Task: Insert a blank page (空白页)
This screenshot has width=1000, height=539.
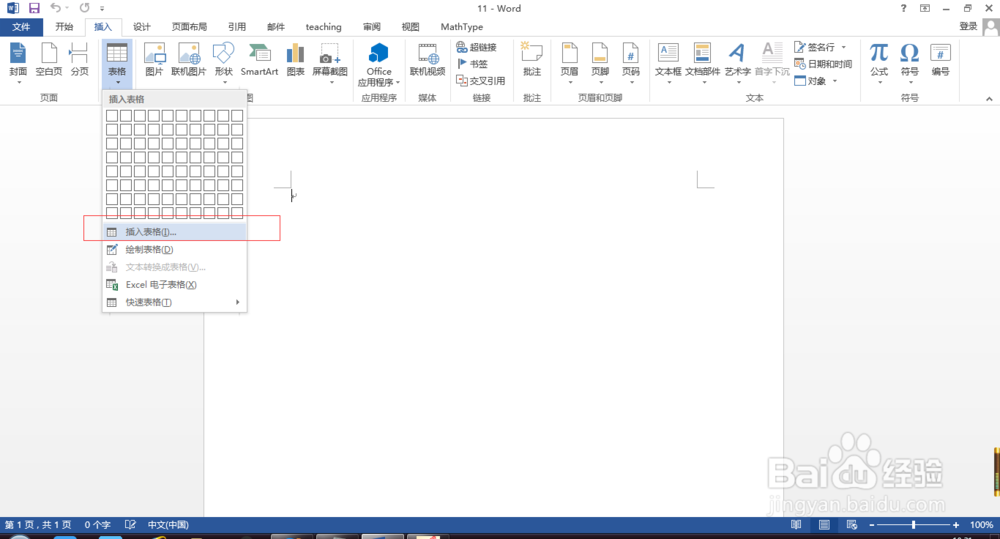Action: tap(49, 61)
